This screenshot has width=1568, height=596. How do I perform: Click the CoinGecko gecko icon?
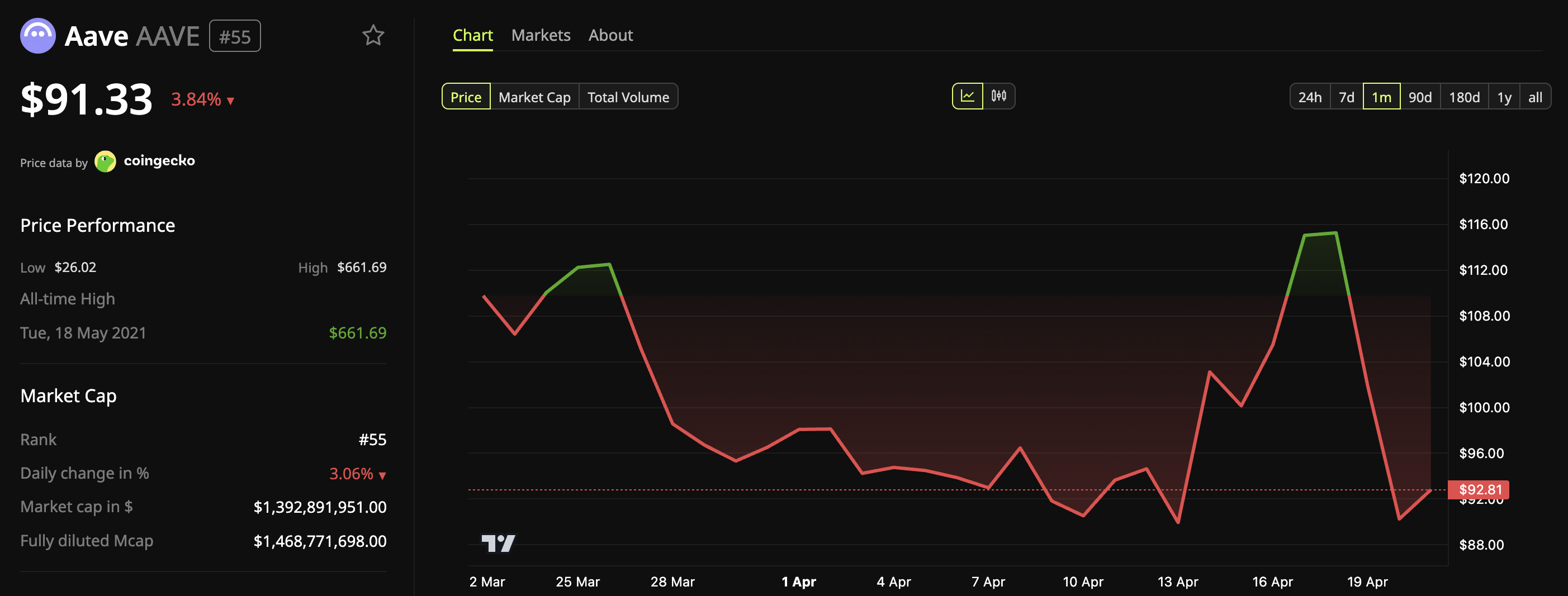coord(106,160)
